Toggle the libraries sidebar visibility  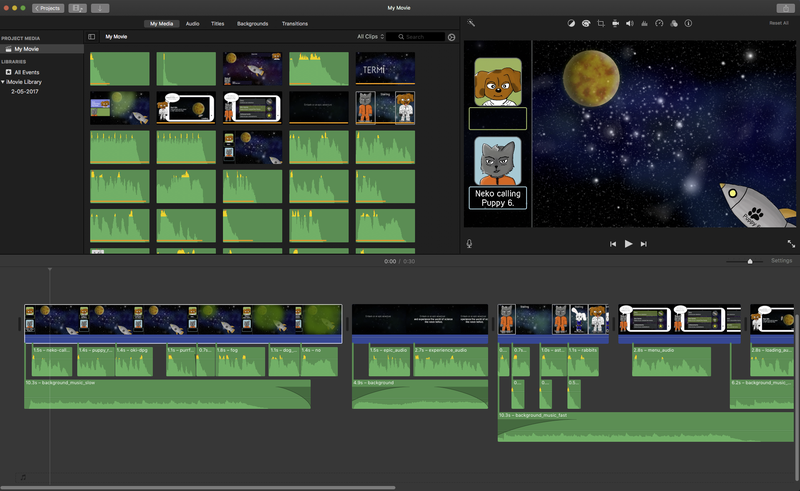pyautogui.click(x=92, y=37)
